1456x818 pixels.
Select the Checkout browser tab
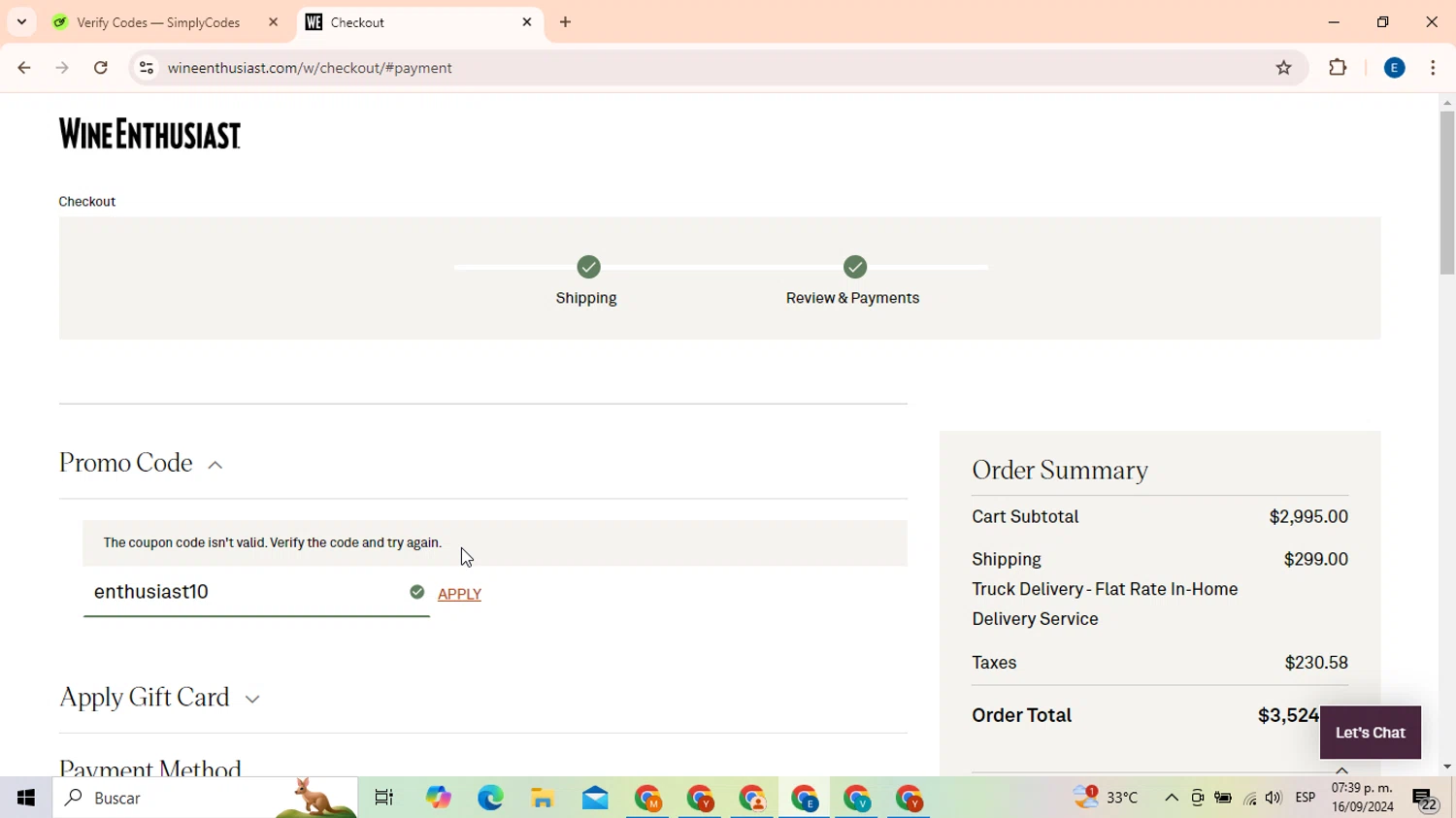pyautogui.click(x=421, y=22)
